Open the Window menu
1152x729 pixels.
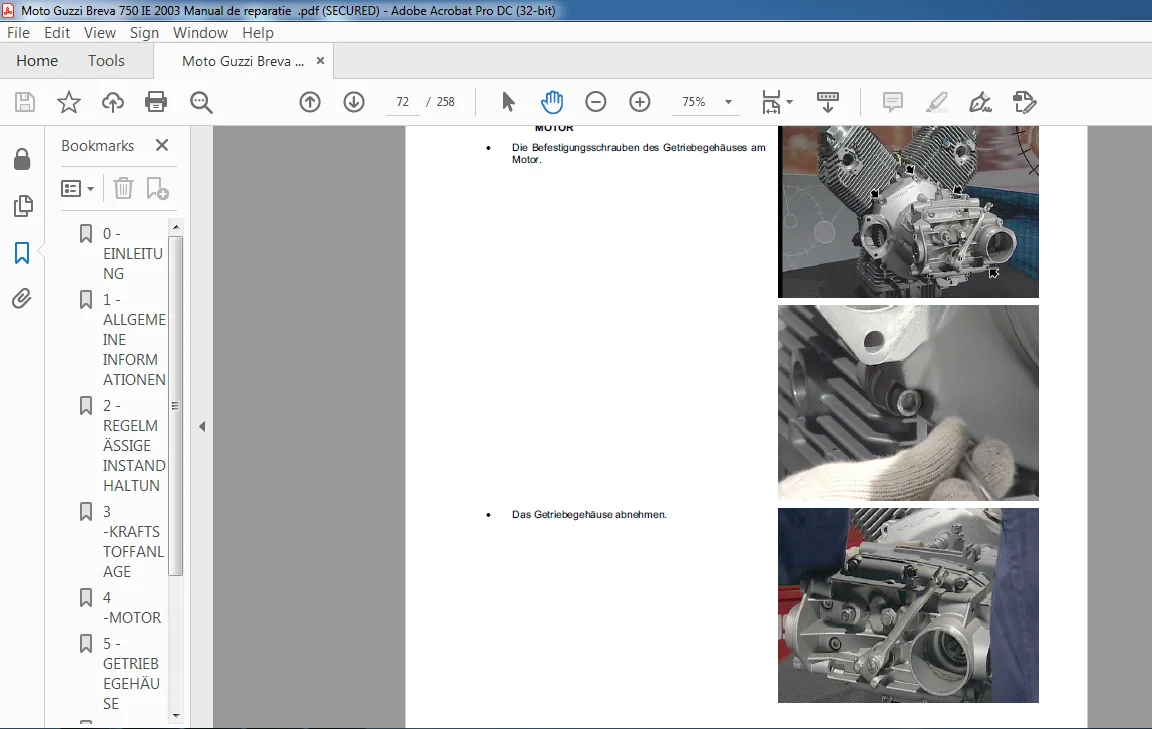(x=200, y=33)
